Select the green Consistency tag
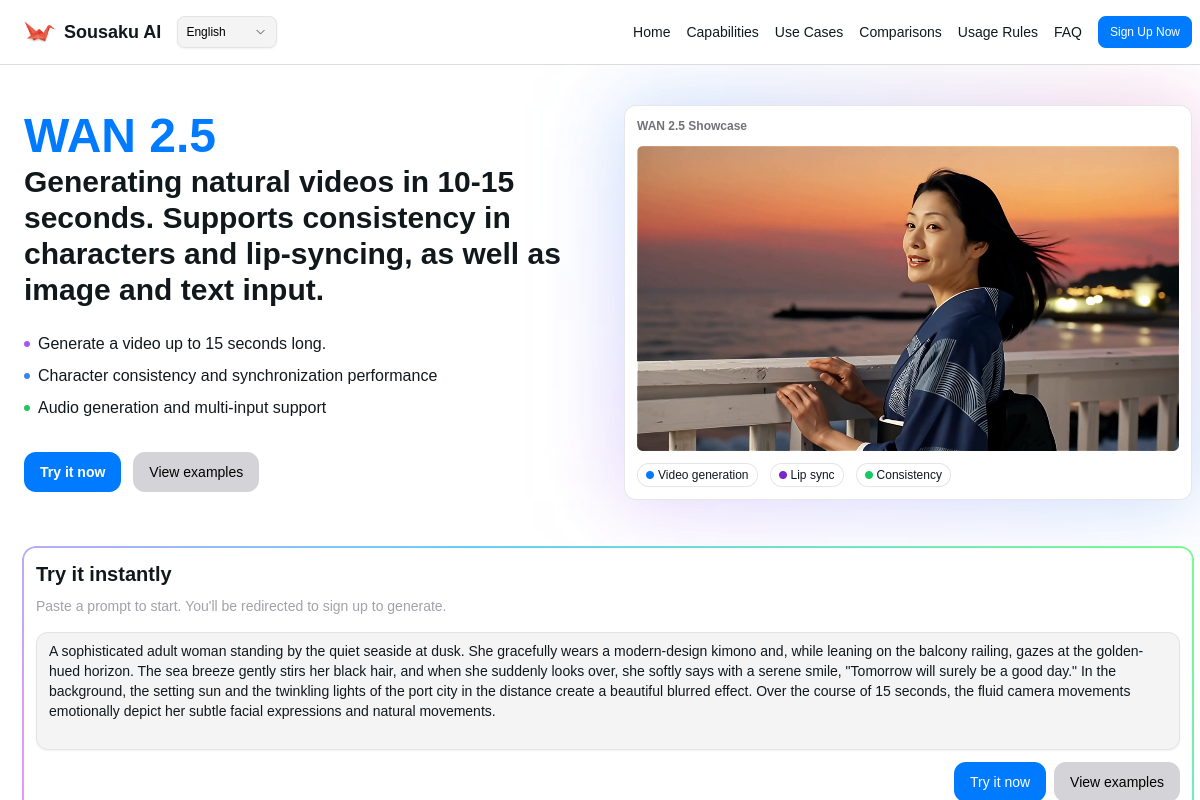The width and height of the screenshot is (1200, 800). click(x=903, y=475)
